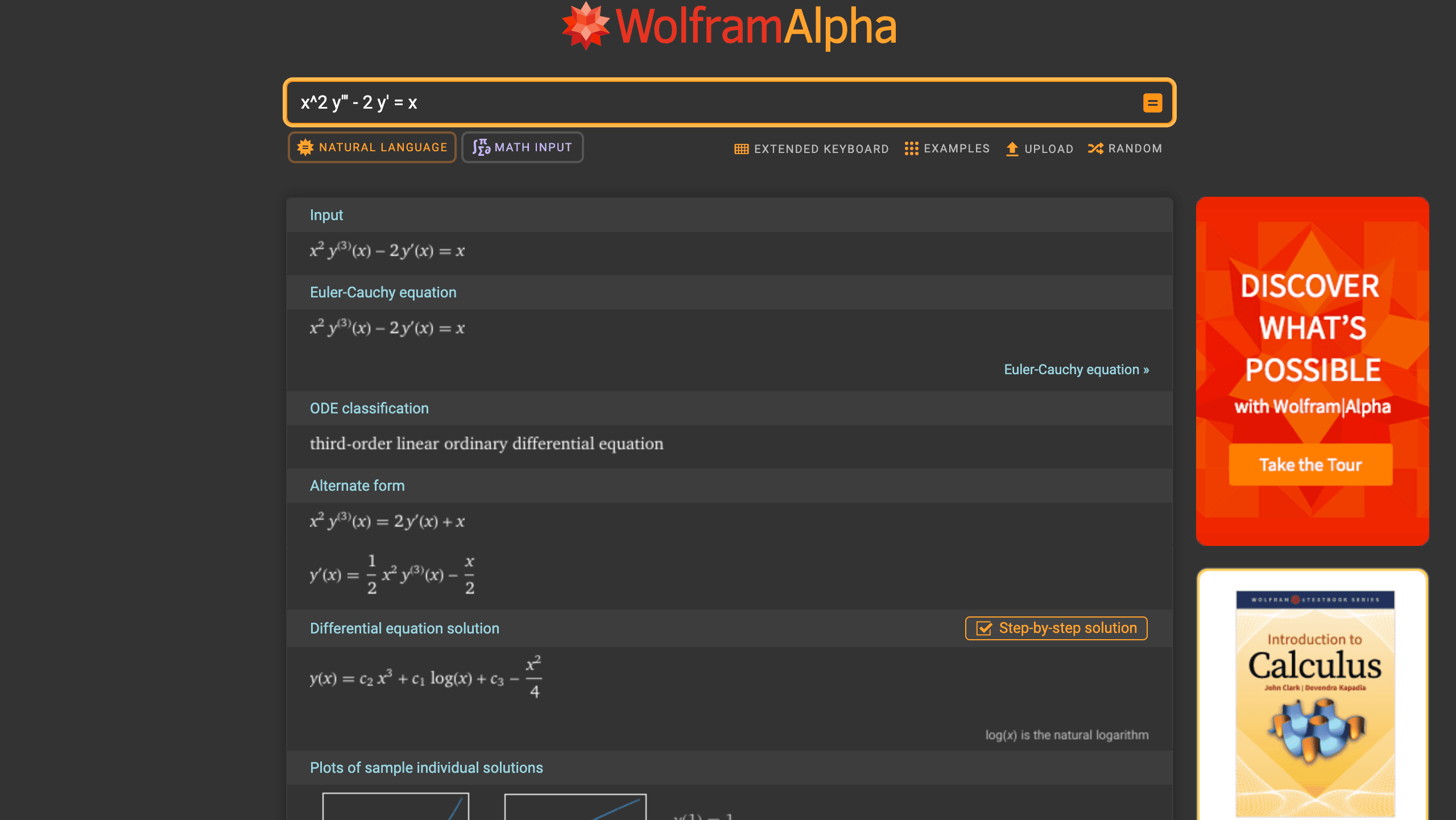Switch to Math Input mode

(x=522, y=147)
